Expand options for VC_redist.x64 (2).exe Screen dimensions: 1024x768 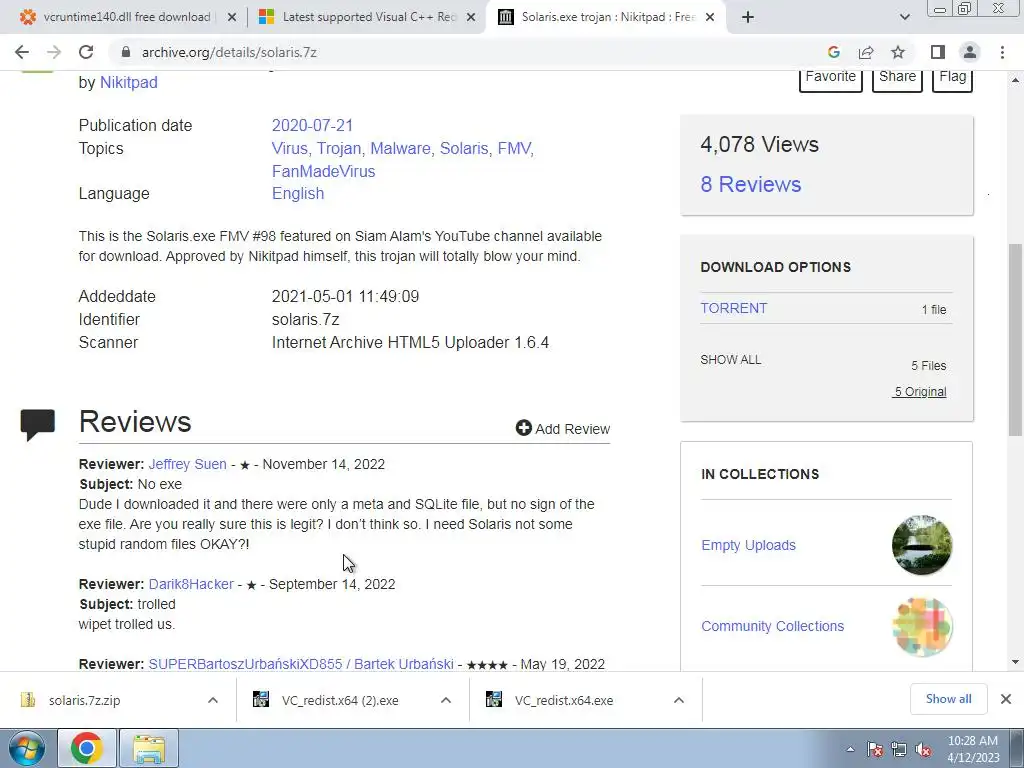click(446, 700)
